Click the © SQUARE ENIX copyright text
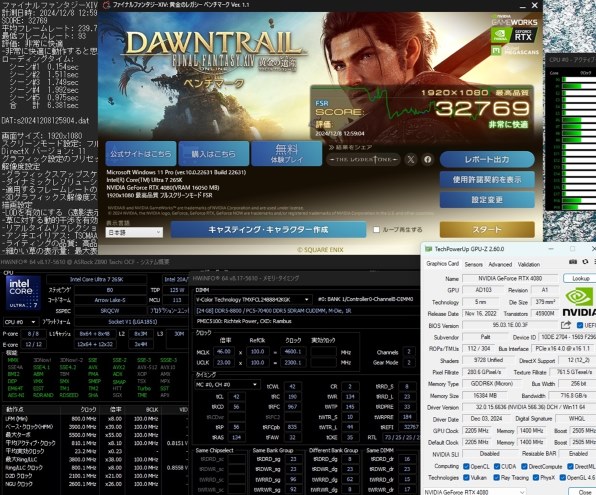Image resolution: width=596 pixels, height=495 pixels. click(x=320, y=250)
